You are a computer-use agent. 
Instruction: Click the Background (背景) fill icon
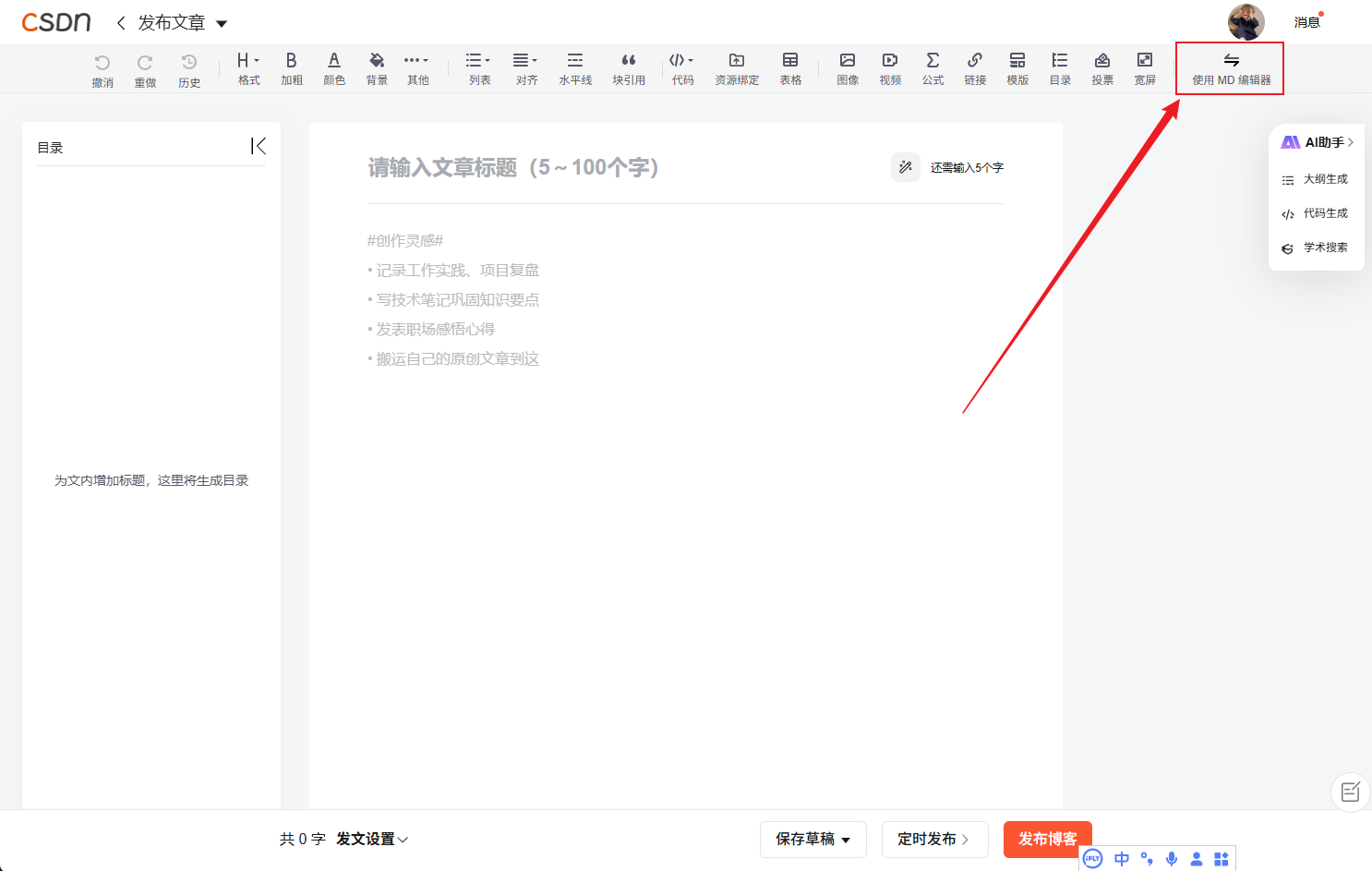(377, 68)
